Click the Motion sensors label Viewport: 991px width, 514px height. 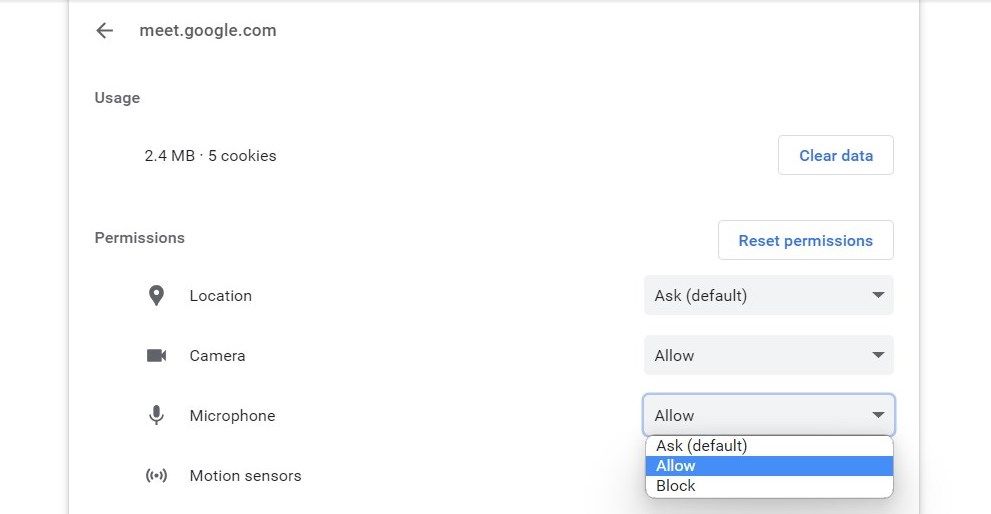coord(245,476)
